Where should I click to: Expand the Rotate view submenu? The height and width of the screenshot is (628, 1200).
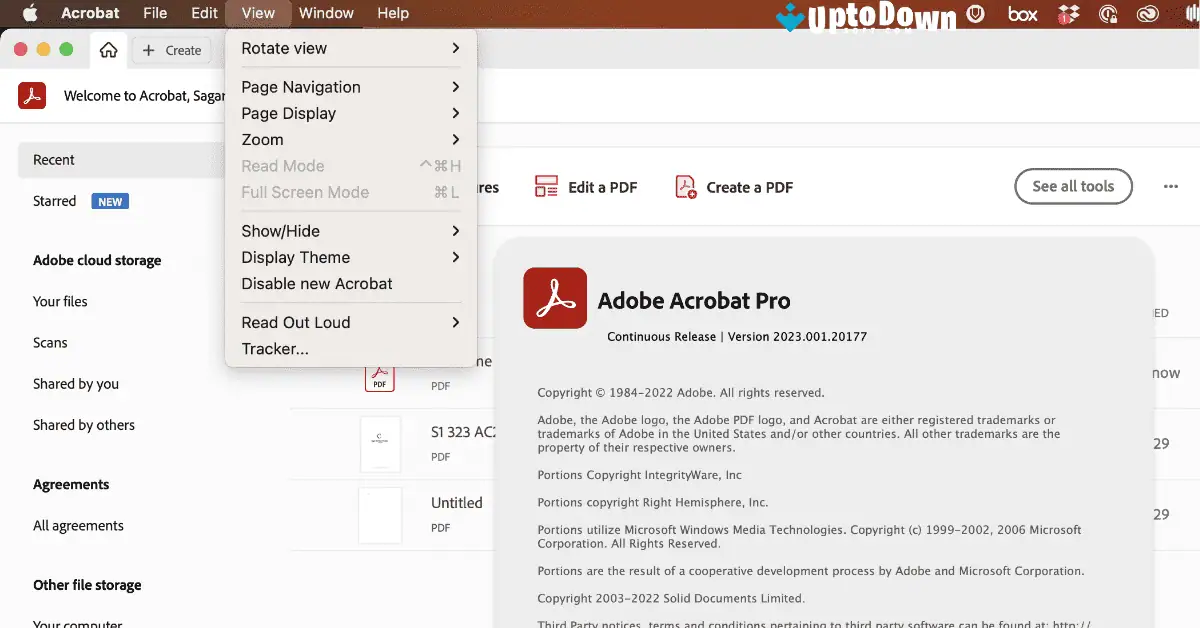tap(283, 48)
